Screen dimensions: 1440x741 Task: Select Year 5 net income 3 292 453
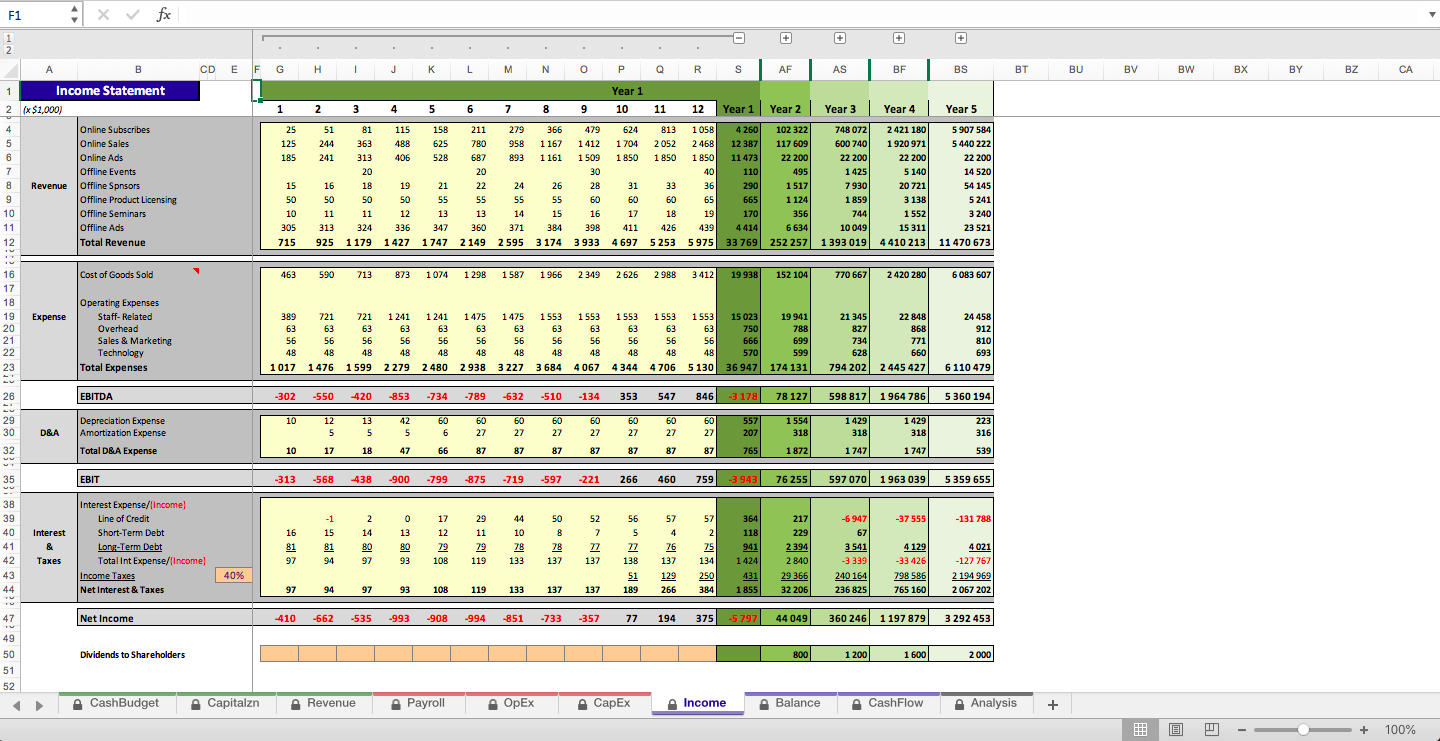pyautogui.click(x=961, y=619)
